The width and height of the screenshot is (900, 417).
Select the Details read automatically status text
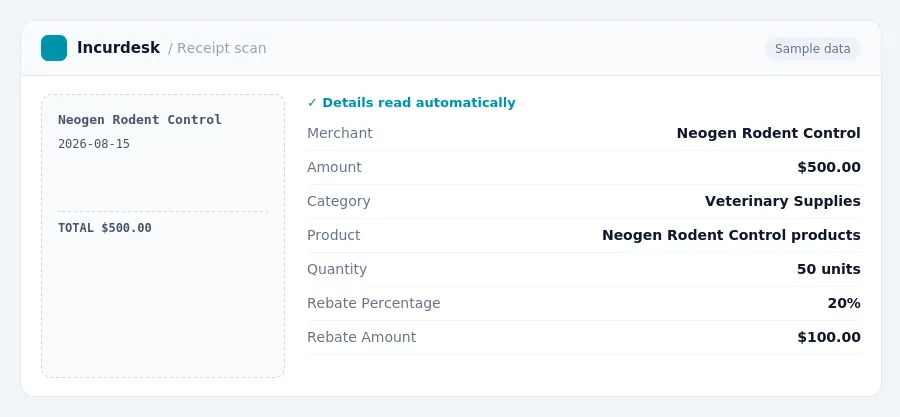(x=418, y=103)
